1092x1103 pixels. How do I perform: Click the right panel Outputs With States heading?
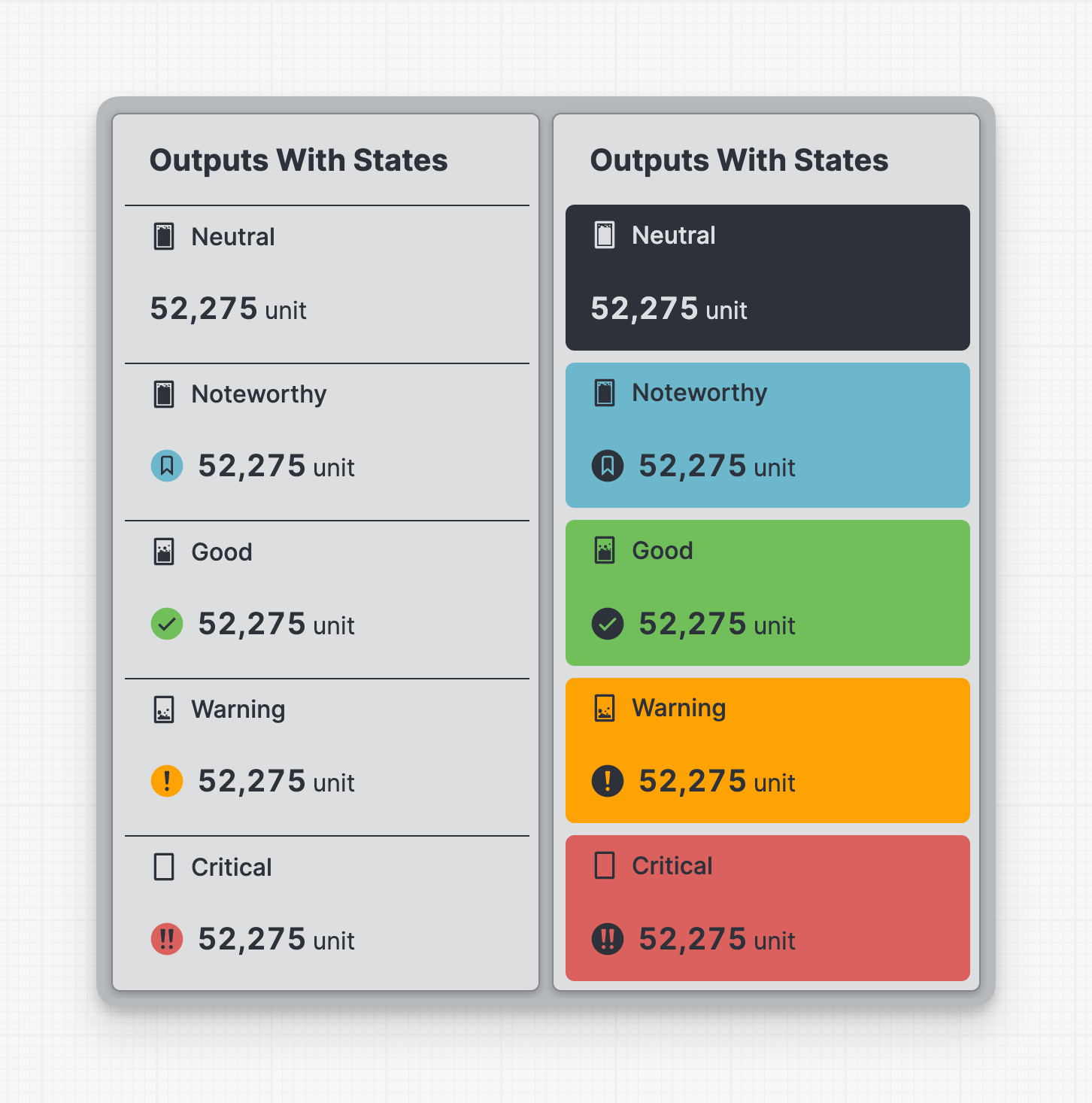739,160
